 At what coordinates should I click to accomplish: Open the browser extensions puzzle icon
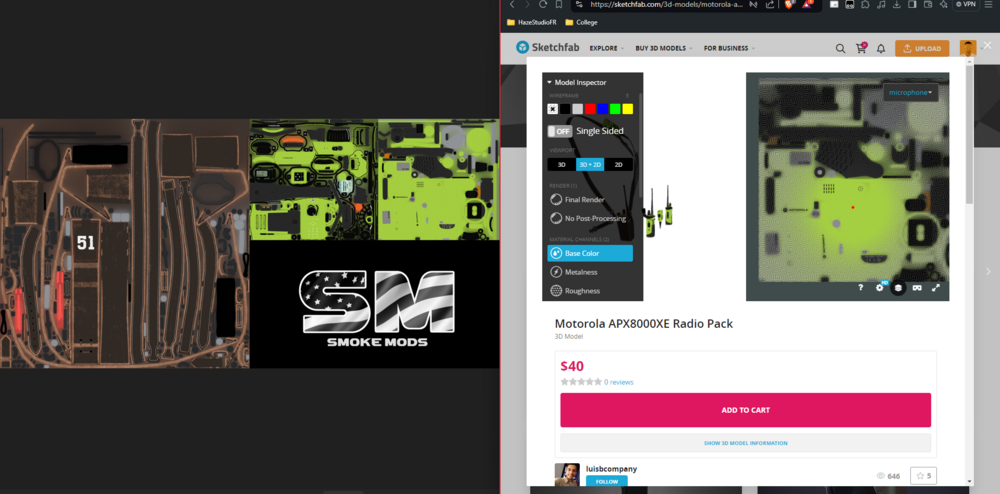tap(865, 4)
